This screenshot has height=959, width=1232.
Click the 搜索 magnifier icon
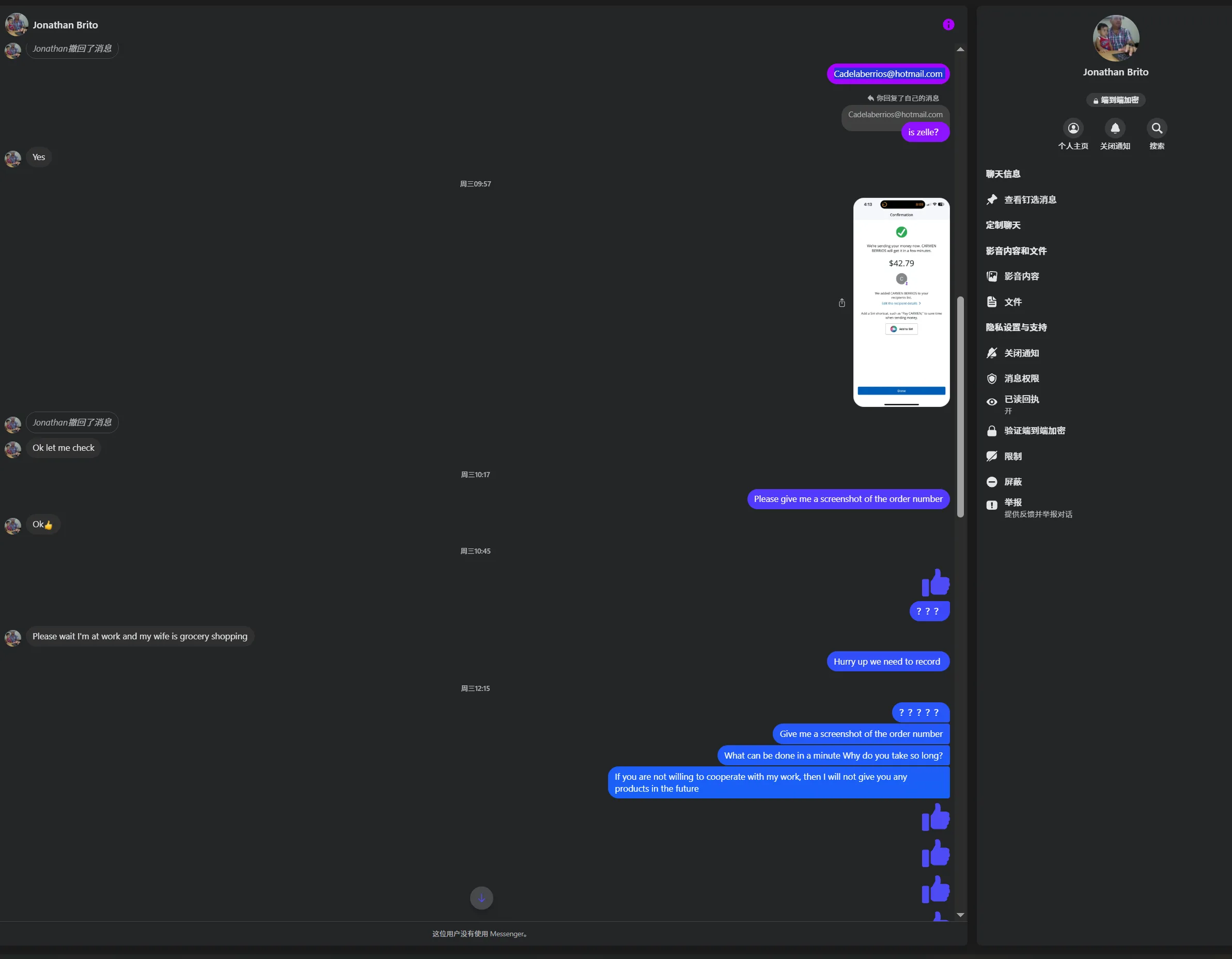1157,129
